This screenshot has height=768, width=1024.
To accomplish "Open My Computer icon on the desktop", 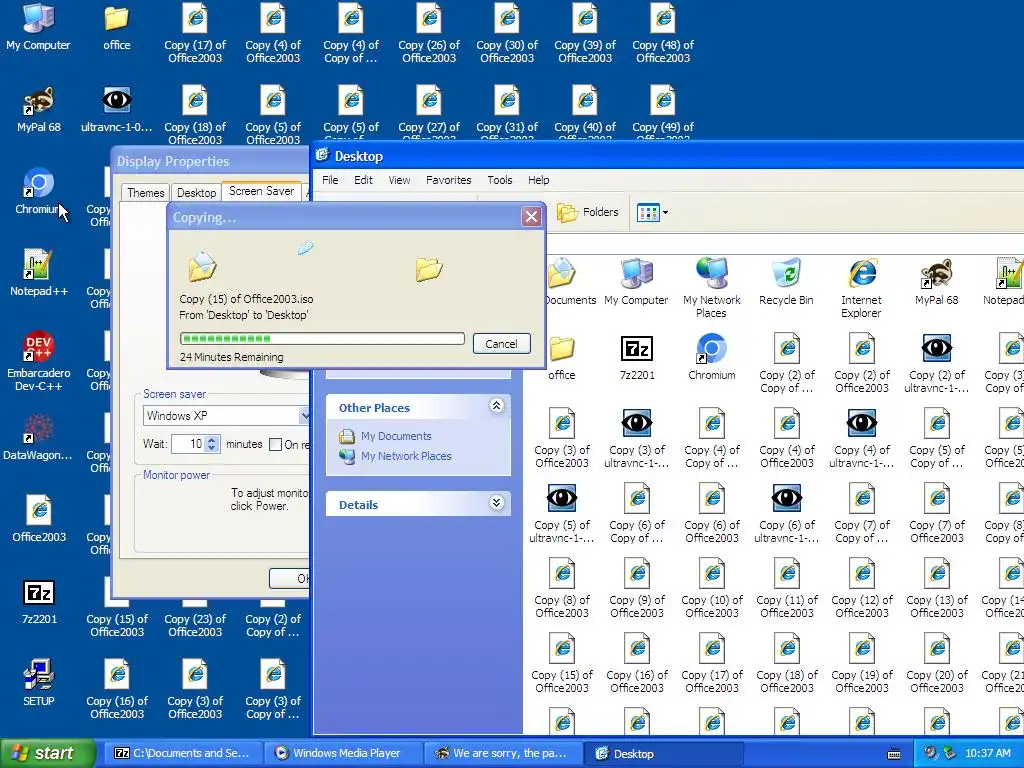I will point(38,27).
